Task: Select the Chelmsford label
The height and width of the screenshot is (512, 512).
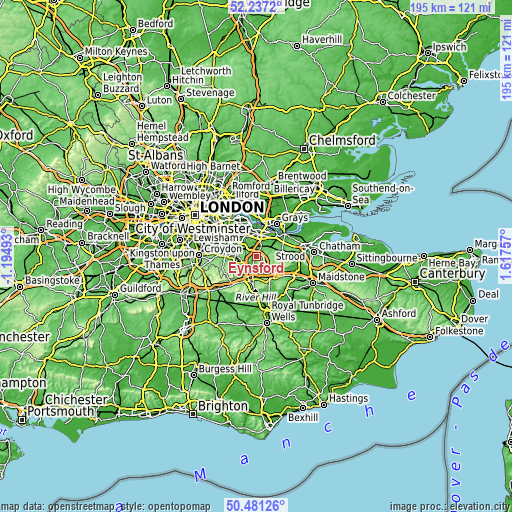Action: coord(342,140)
